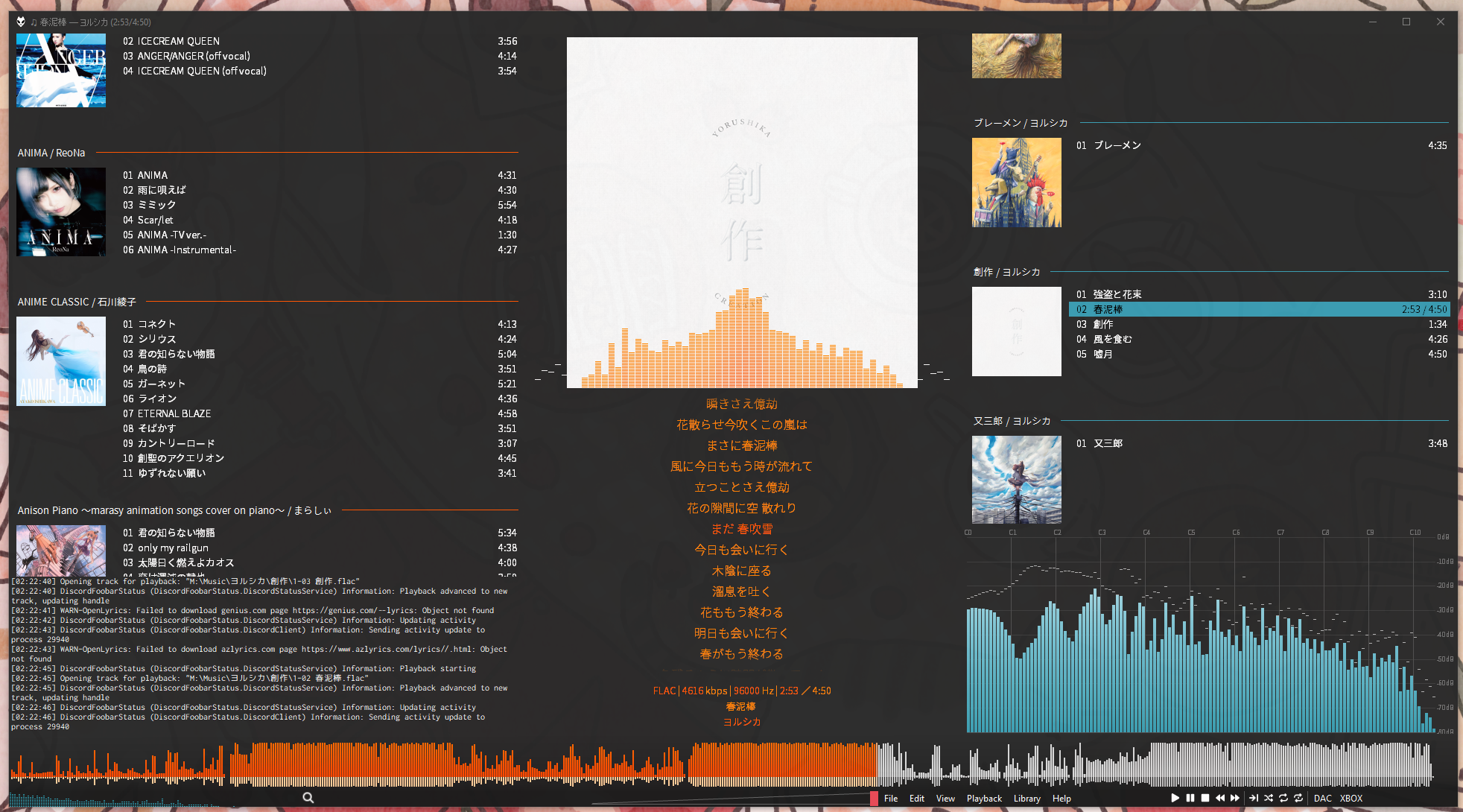Click the Stop playback icon
The width and height of the screenshot is (1463, 812).
[x=1206, y=798]
